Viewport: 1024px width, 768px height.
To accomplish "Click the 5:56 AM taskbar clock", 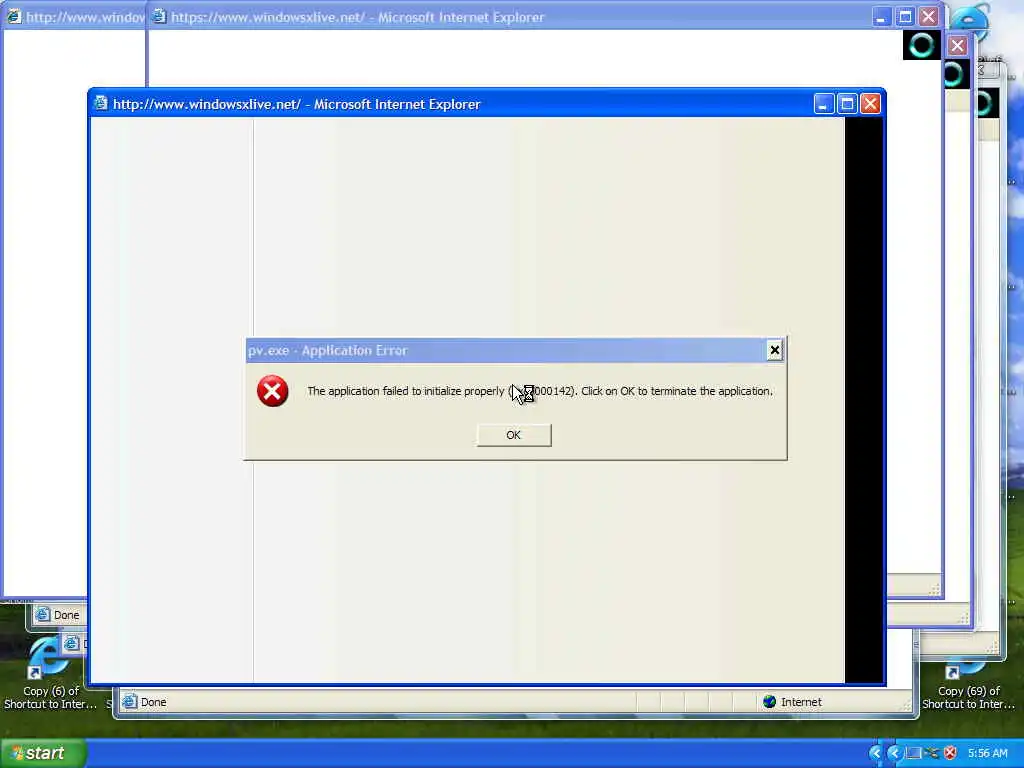I will coord(987,753).
